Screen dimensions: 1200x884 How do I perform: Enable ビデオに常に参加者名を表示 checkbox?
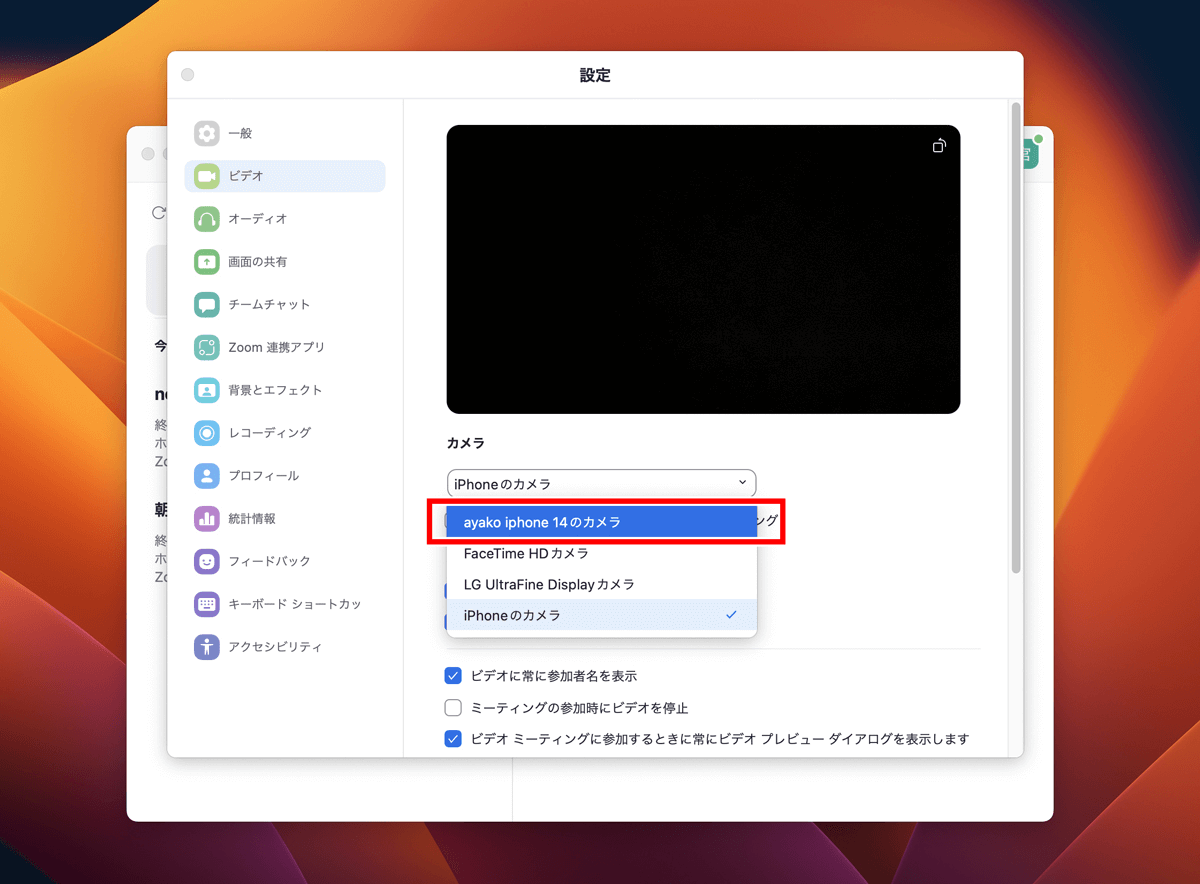[453, 676]
